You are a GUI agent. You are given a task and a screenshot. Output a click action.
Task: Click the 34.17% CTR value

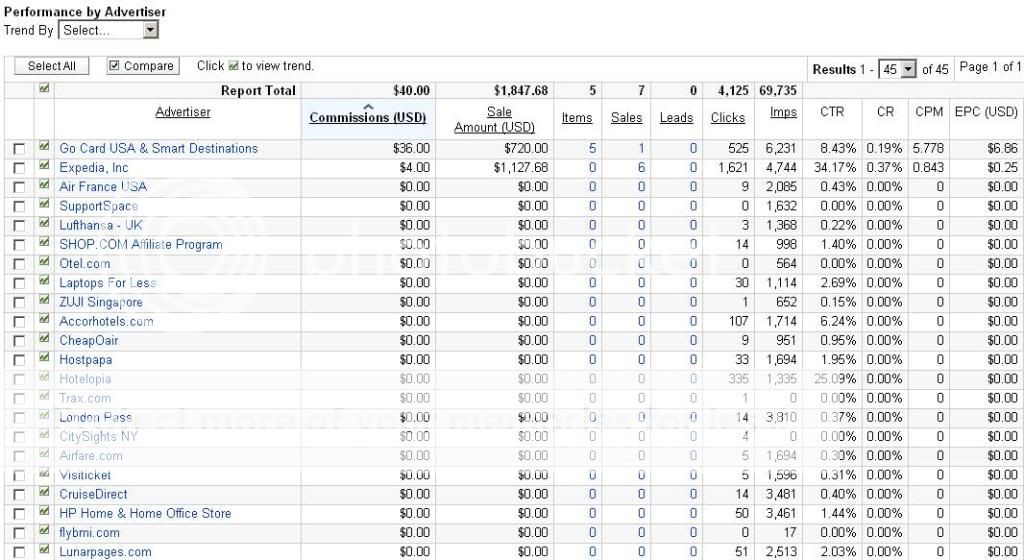(835, 168)
